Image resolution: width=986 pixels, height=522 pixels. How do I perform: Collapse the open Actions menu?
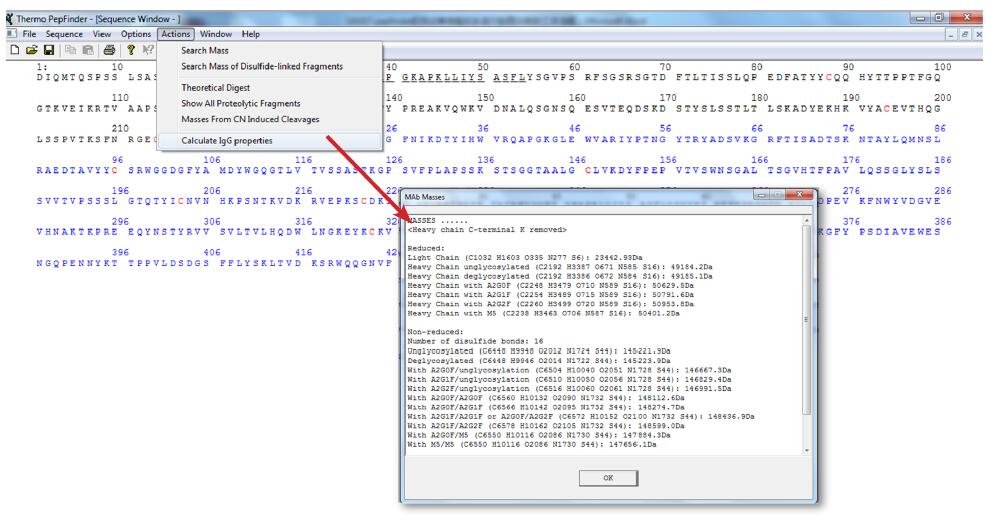pyautogui.click(x=175, y=34)
